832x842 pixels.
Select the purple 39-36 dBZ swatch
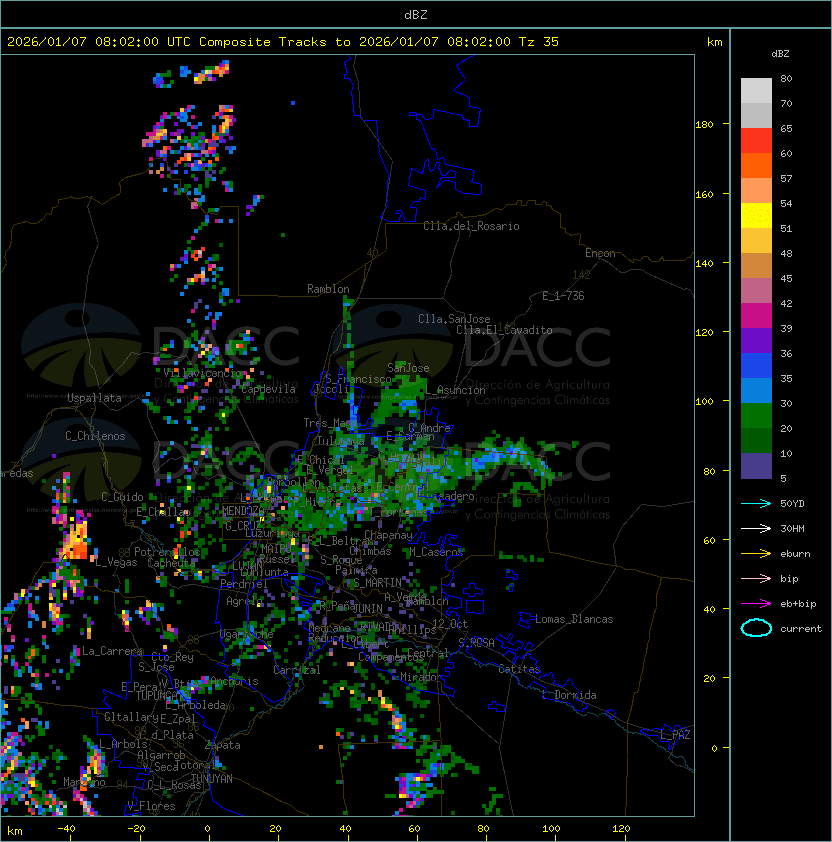[756, 341]
